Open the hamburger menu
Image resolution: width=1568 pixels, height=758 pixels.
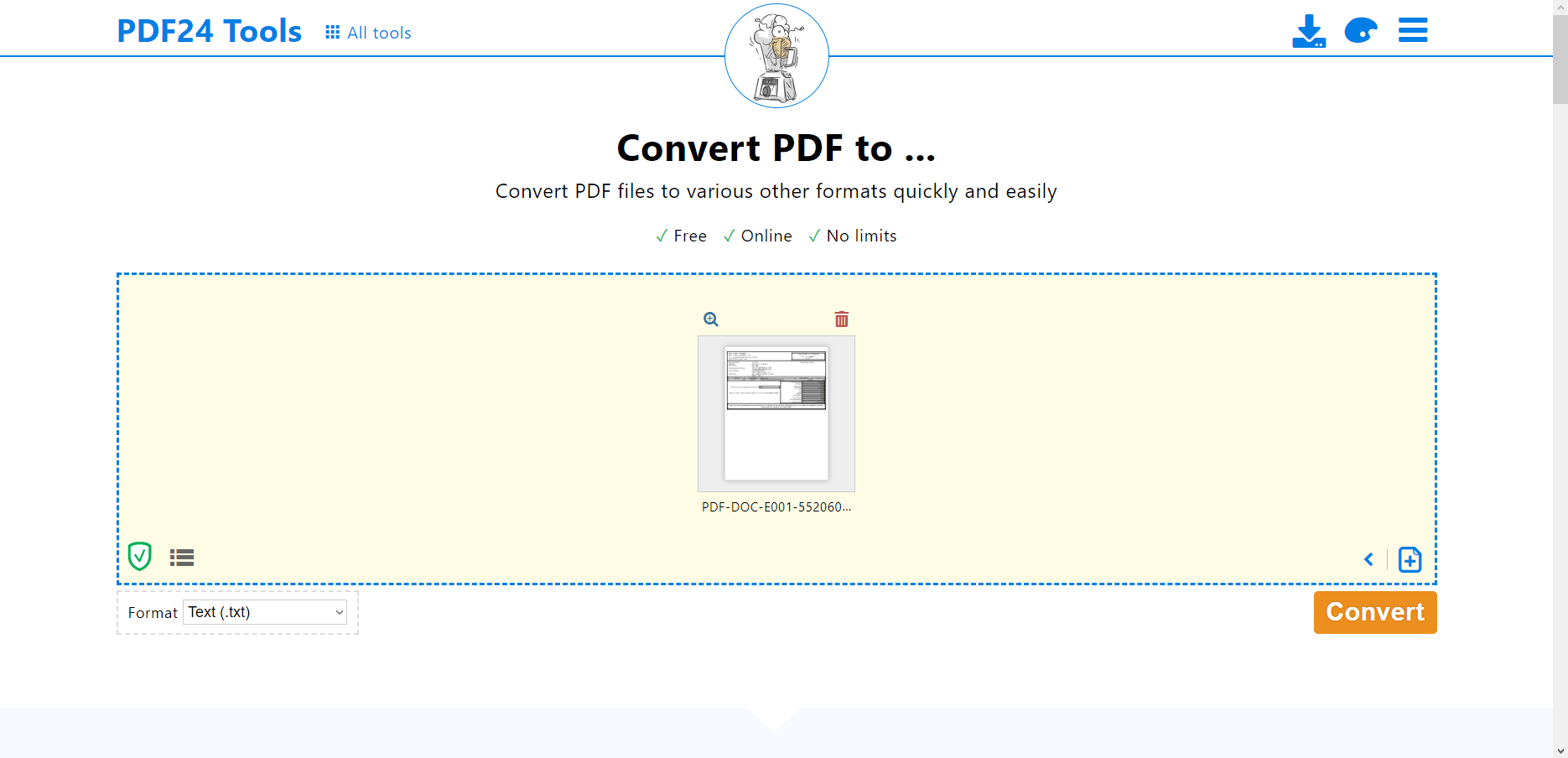(1413, 31)
